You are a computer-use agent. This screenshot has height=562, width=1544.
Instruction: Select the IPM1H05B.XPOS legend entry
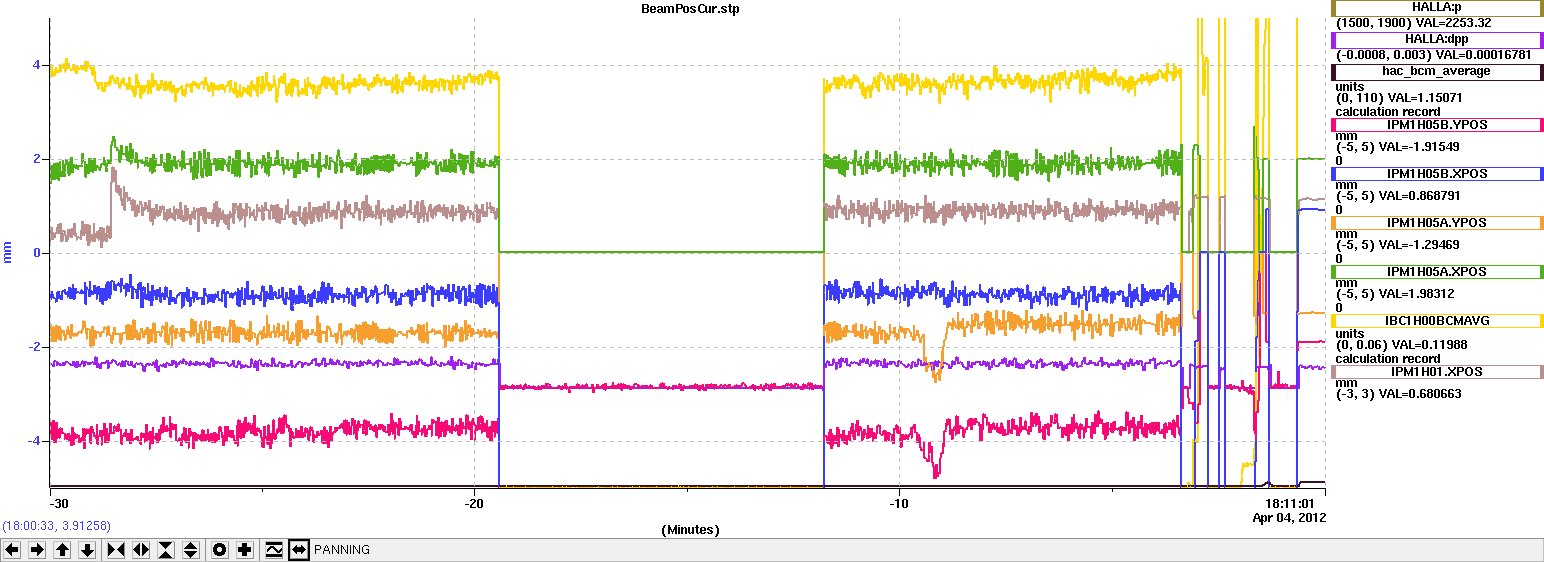[1436, 174]
